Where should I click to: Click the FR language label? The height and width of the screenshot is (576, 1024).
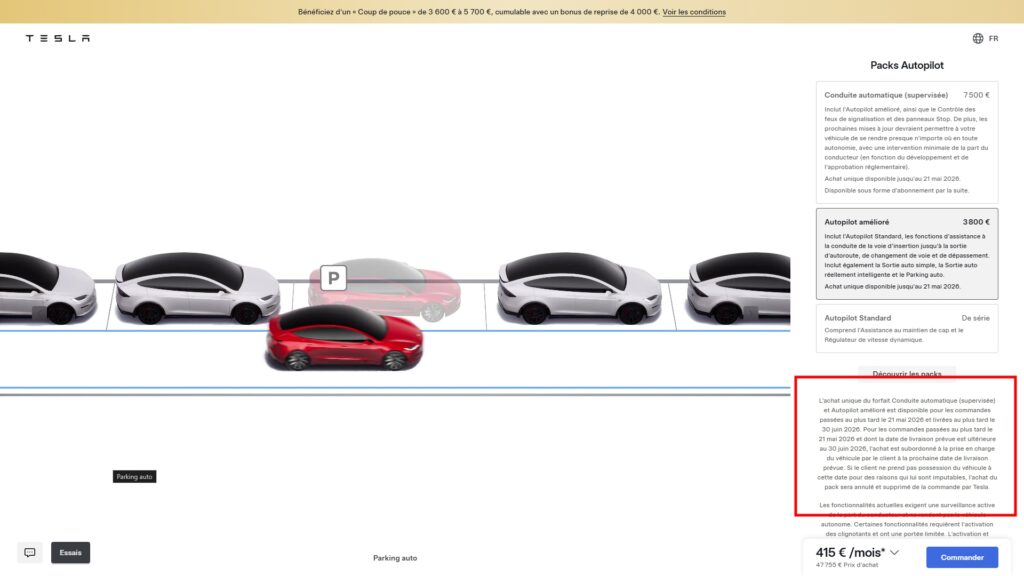(993, 39)
